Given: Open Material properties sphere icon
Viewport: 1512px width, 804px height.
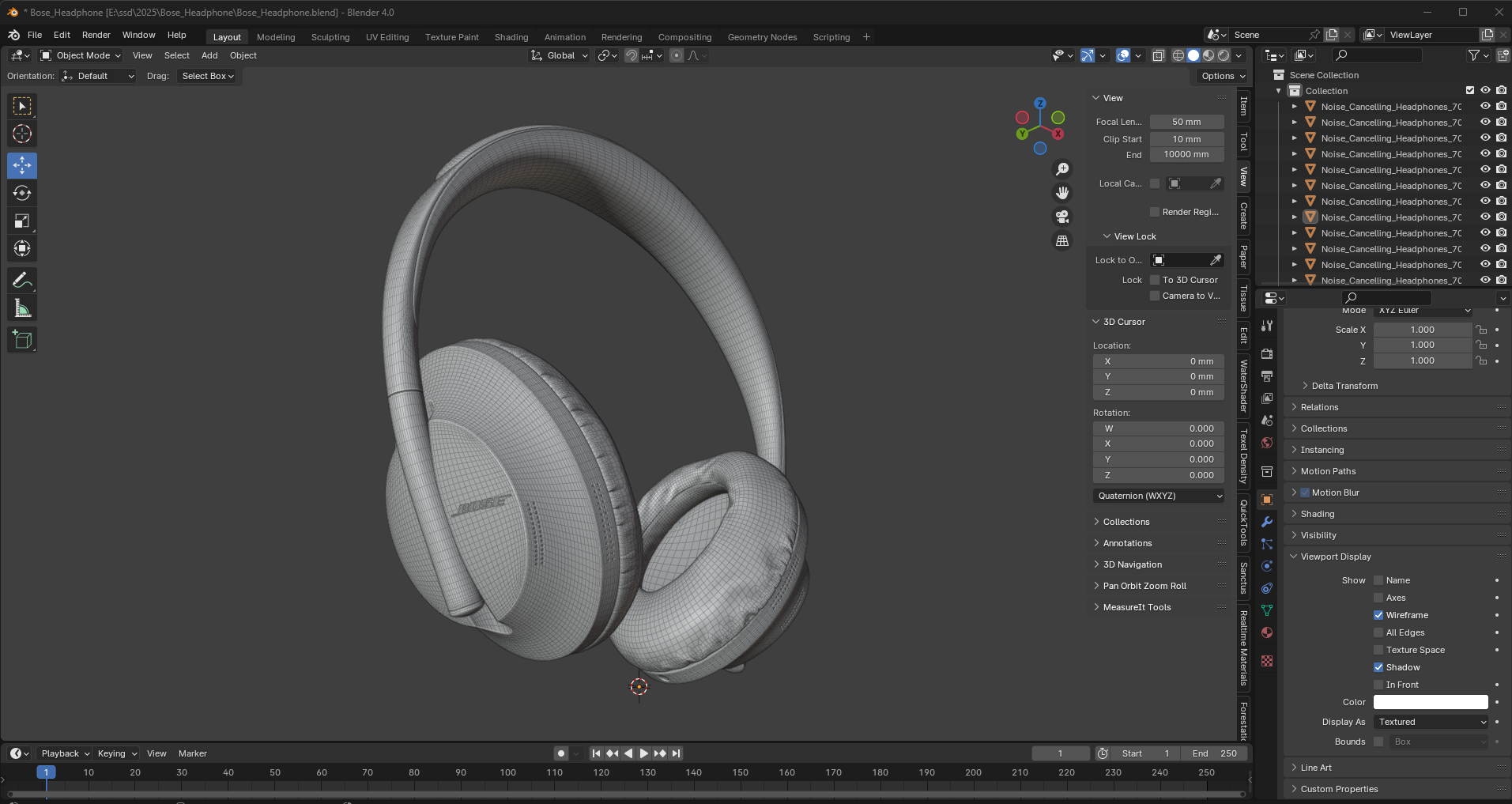Looking at the screenshot, I should click(x=1267, y=632).
